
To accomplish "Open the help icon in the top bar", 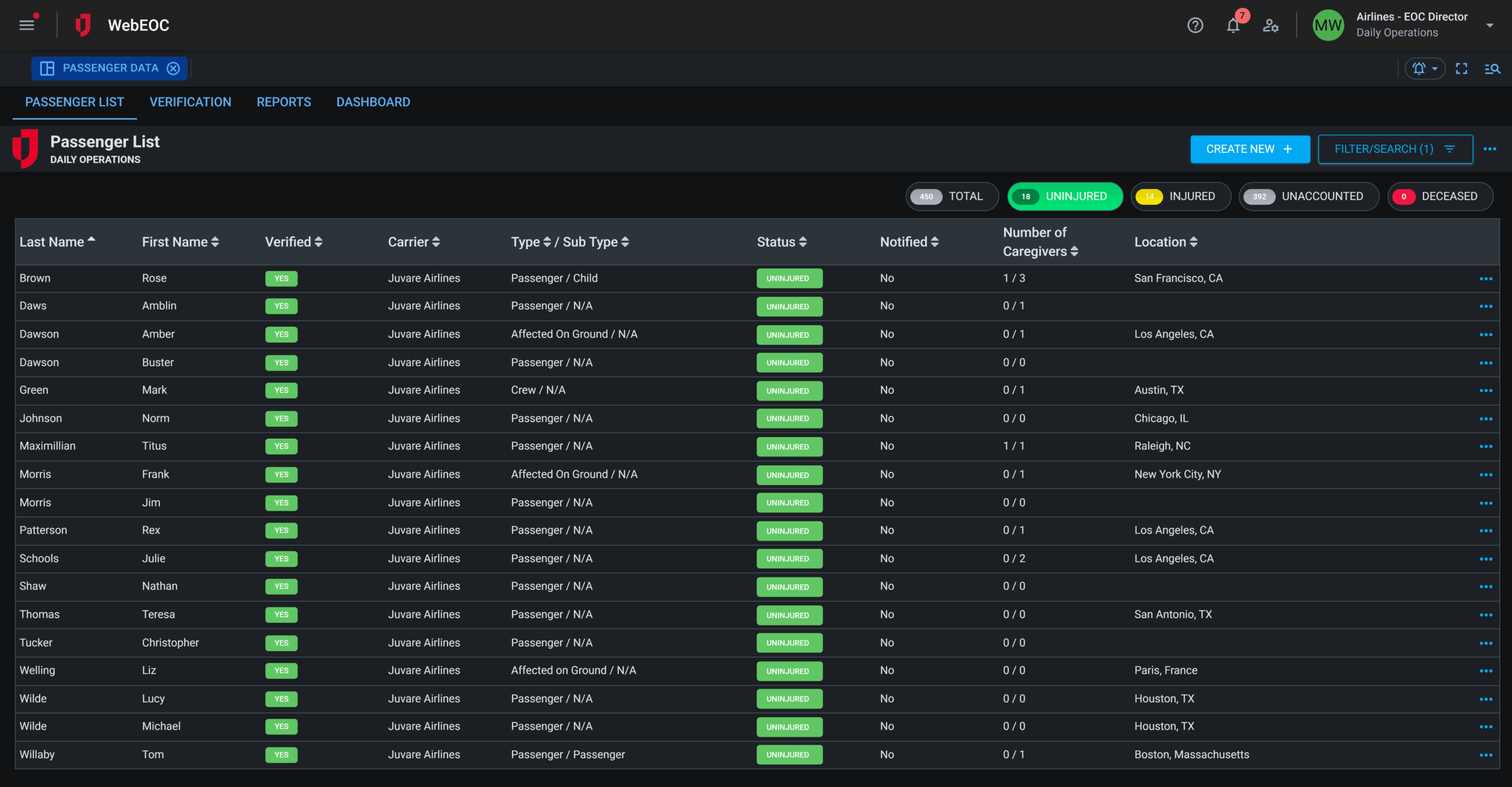I will [x=1195, y=25].
